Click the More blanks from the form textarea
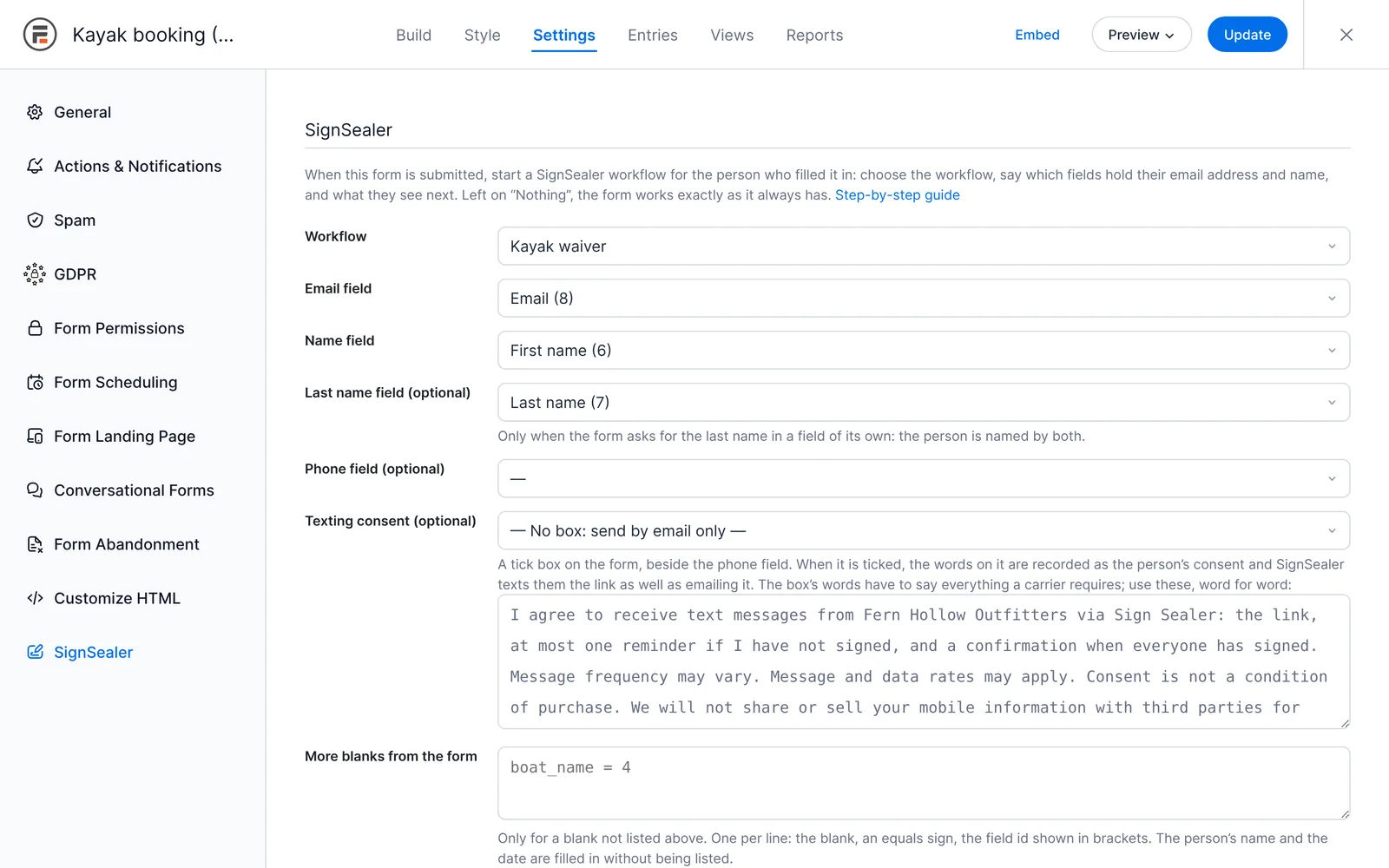1389x868 pixels. pyautogui.click(x=924, y=783)
